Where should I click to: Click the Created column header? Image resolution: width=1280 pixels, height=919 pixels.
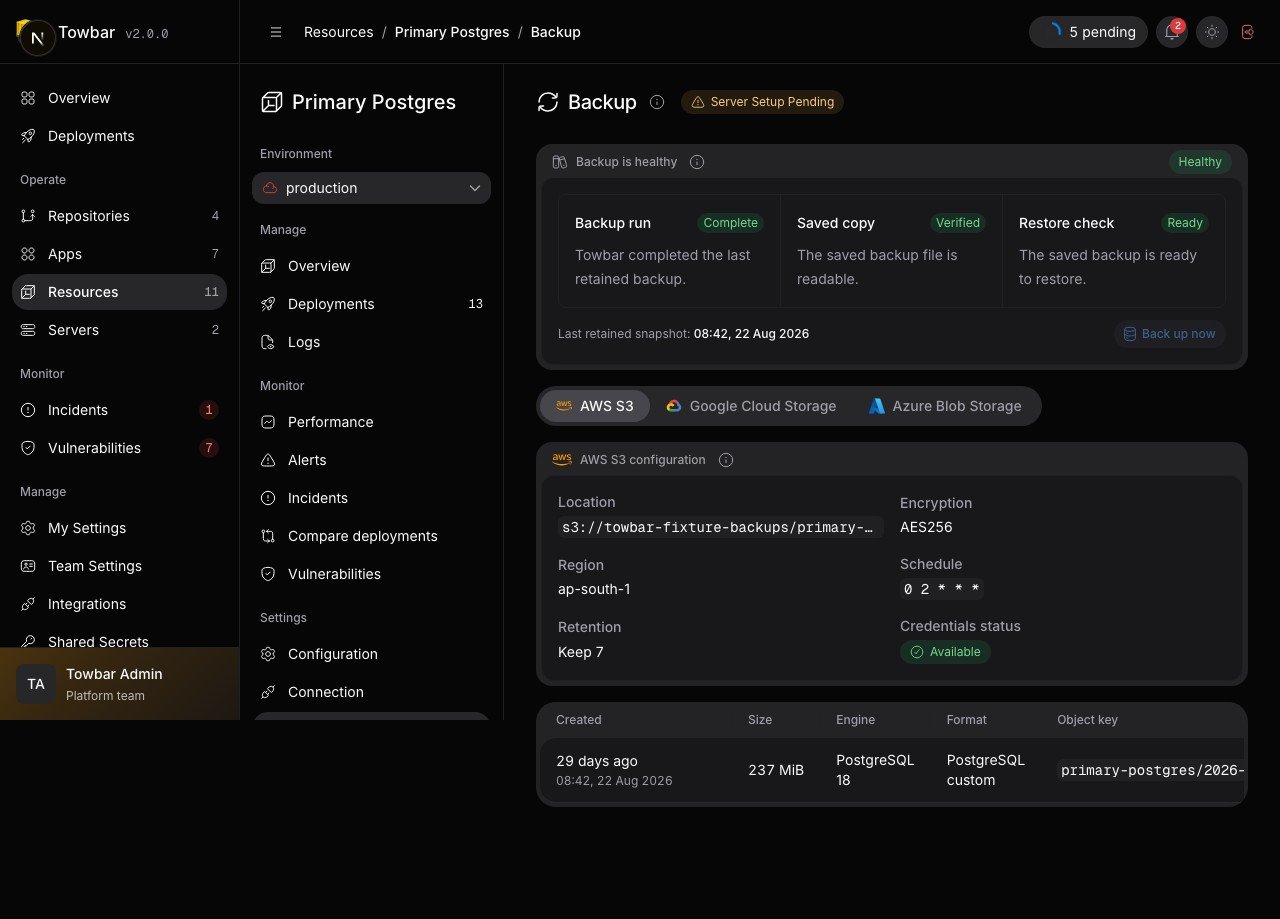tap(579, 720)
